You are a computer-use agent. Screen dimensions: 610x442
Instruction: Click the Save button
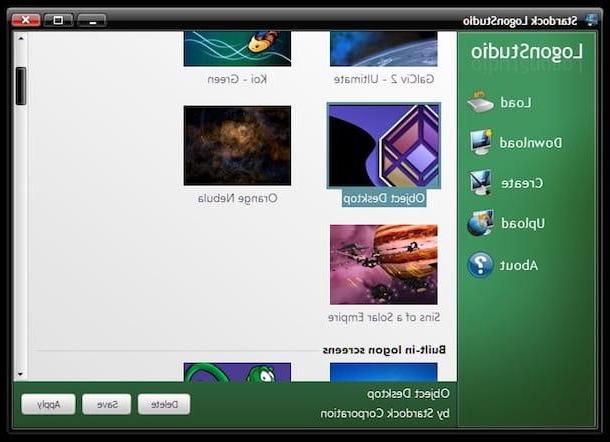pyautogui.click(x=107, y=404)
